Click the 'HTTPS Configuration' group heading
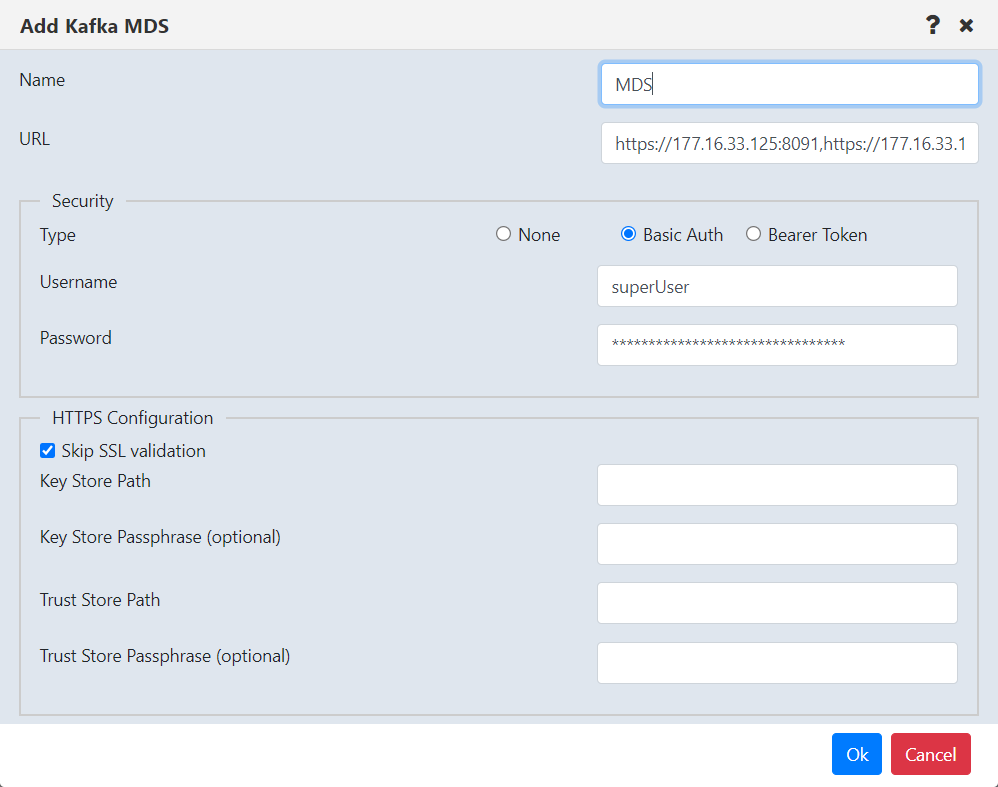This screenshot has width=998, height=787. click(x=132, y=418)
